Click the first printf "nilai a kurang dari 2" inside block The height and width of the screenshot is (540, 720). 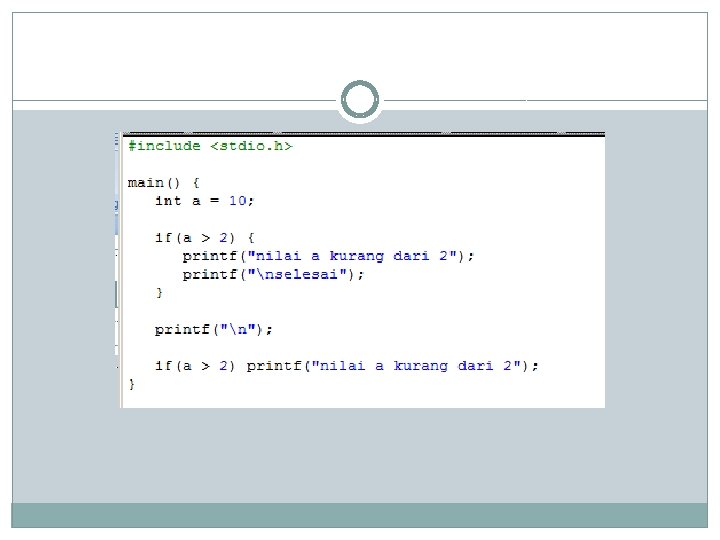(x=328, y=256)
